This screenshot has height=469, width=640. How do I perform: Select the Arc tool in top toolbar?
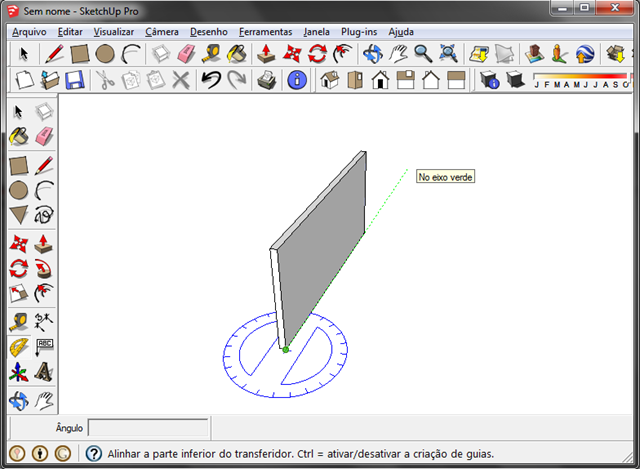click(131, 54)
